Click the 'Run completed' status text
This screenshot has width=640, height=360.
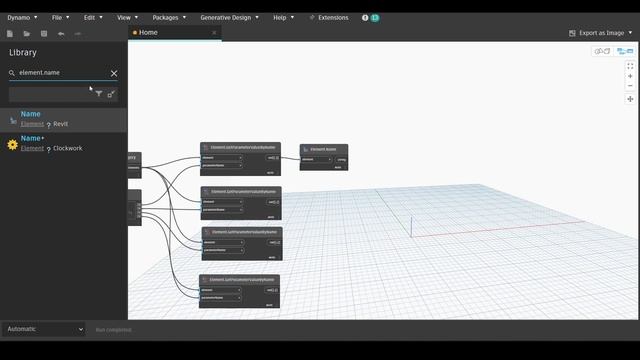click(113, 330)
